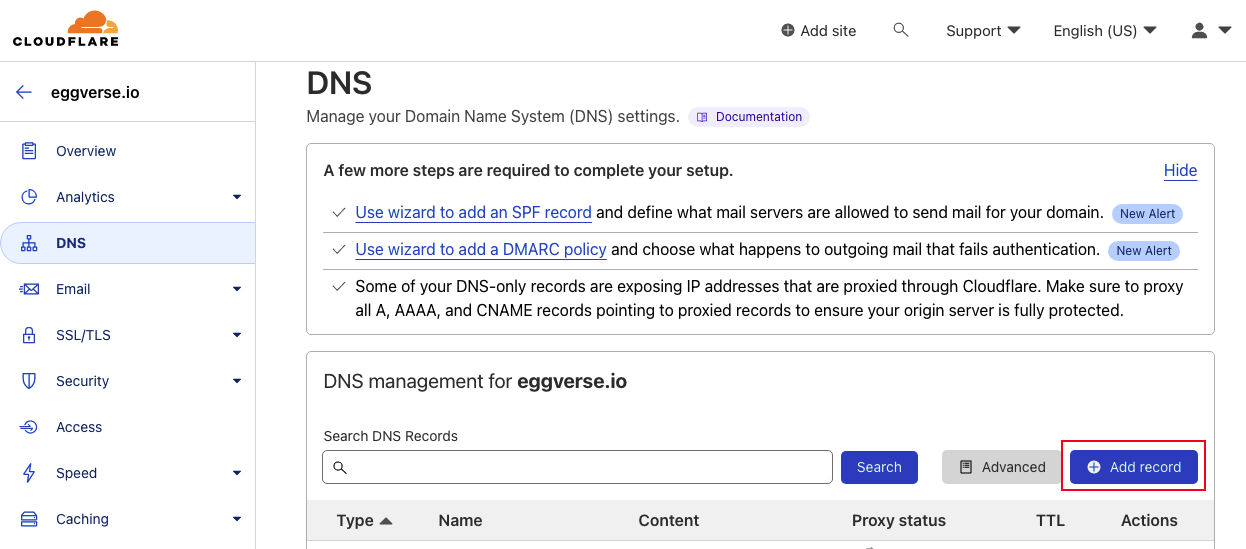This screenshot has height=549, width=1246.
Task: Expand the SSL/TLS sidebar section arrow
Action: pyautogui.click(x=237, y=335)
